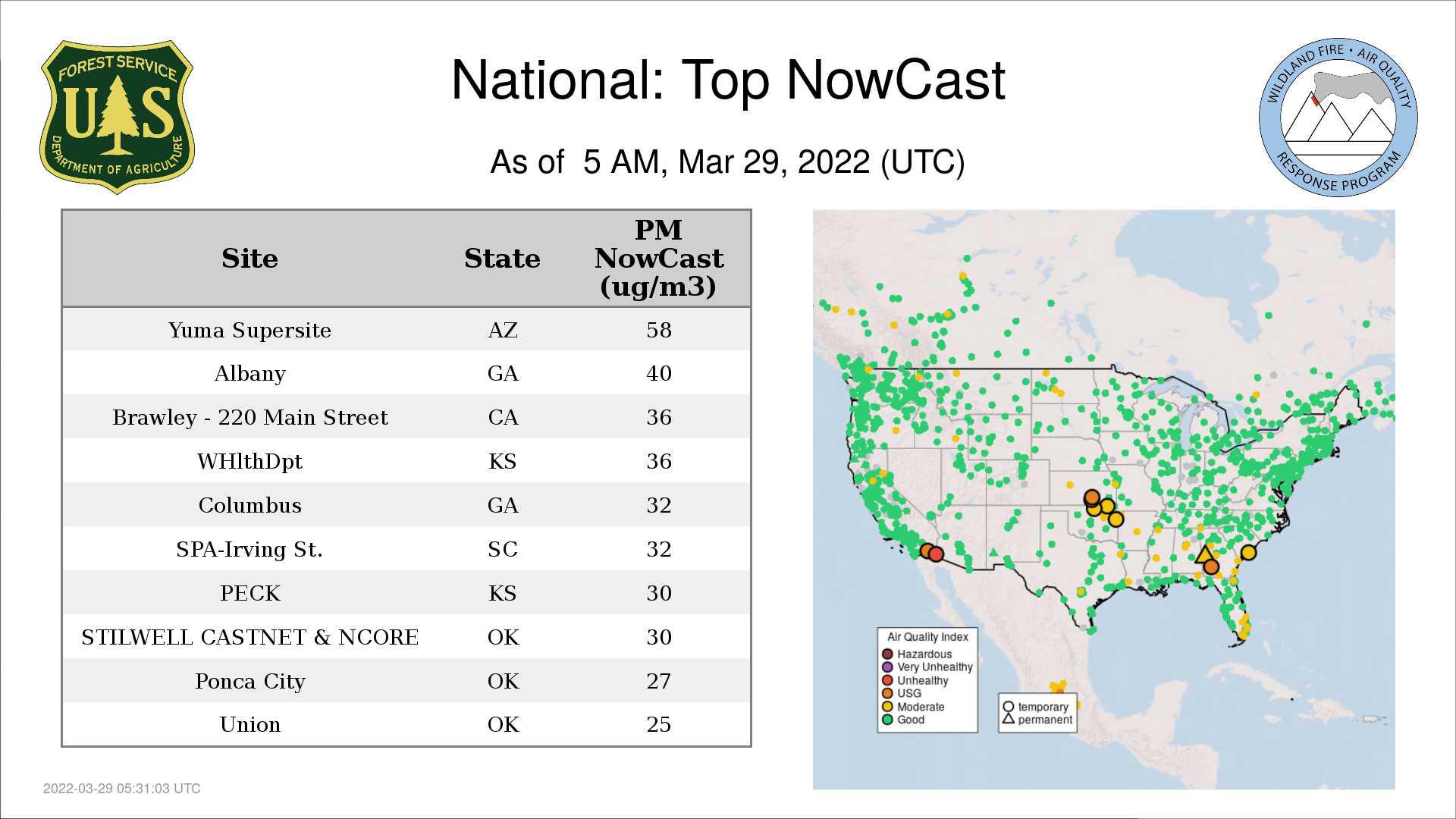Click the US Forest Service shield logo
This screenshot has width=1456, height=819.
[x=117, y=118]
